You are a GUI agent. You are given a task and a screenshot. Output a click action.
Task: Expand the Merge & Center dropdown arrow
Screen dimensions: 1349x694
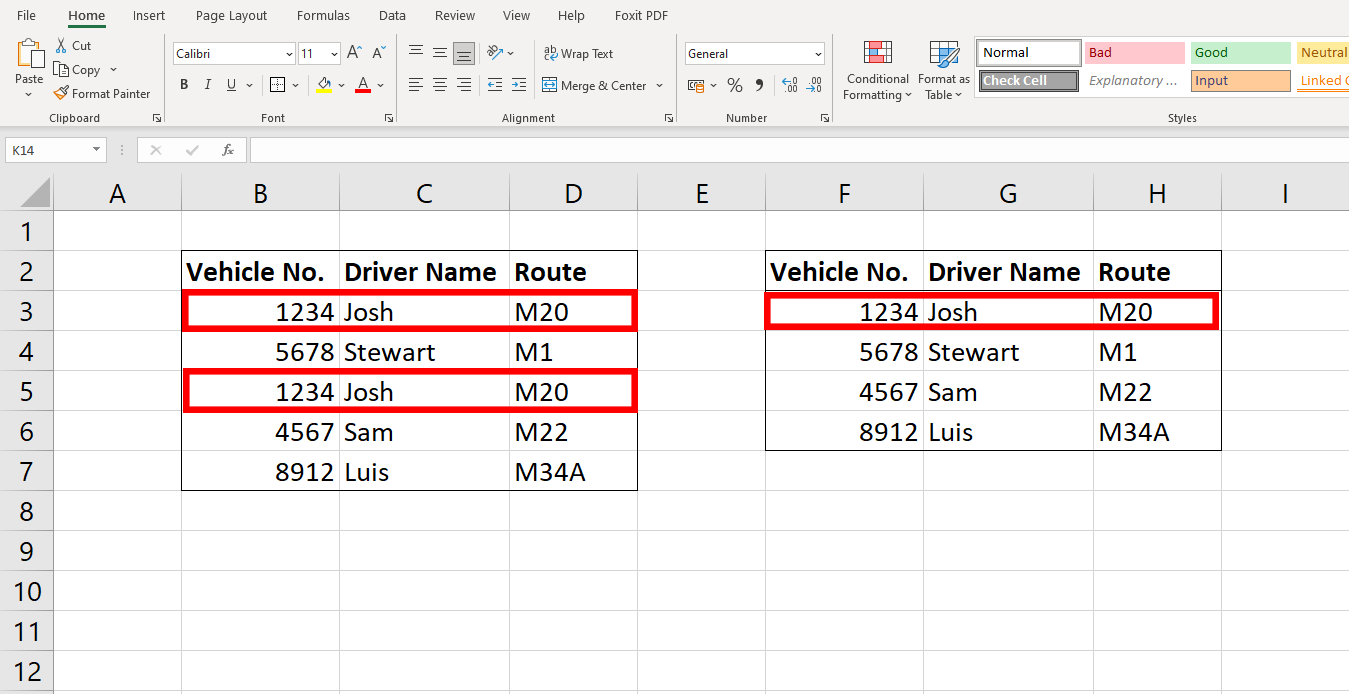tap(660, 86)
